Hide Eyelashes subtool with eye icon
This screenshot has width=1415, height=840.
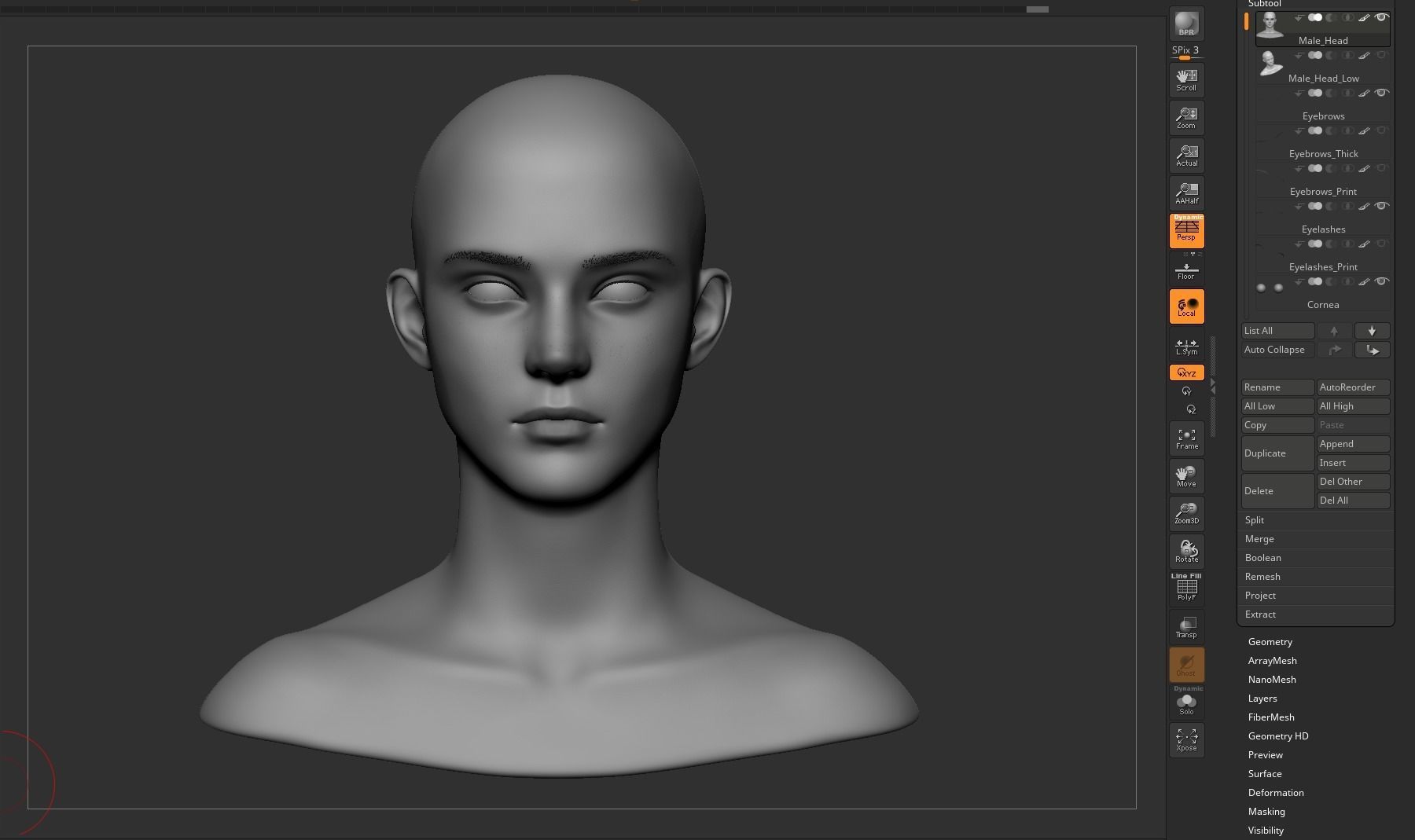coord(1381,206)
